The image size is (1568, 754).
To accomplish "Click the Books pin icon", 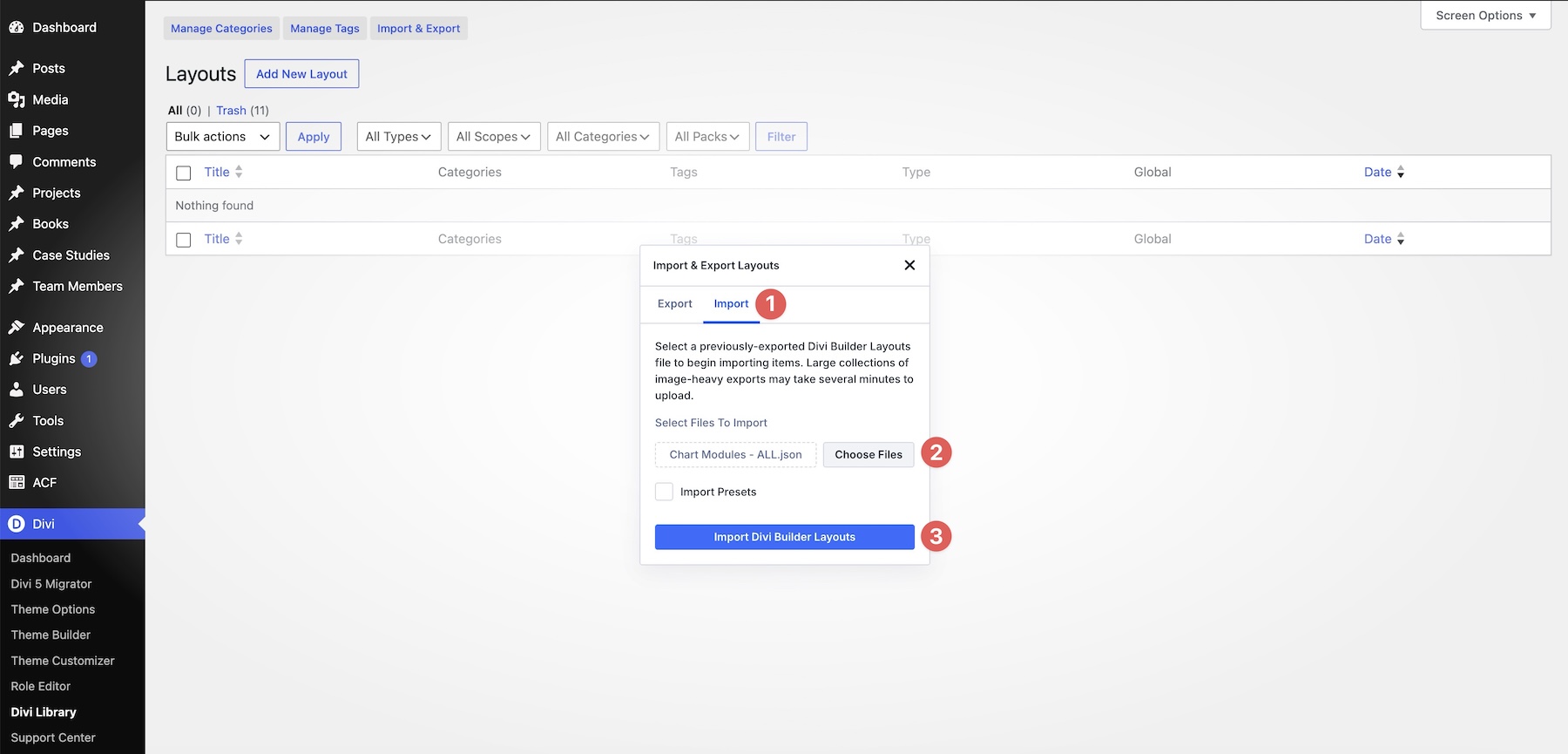I will pyautogui.click(x=17, y=224).
